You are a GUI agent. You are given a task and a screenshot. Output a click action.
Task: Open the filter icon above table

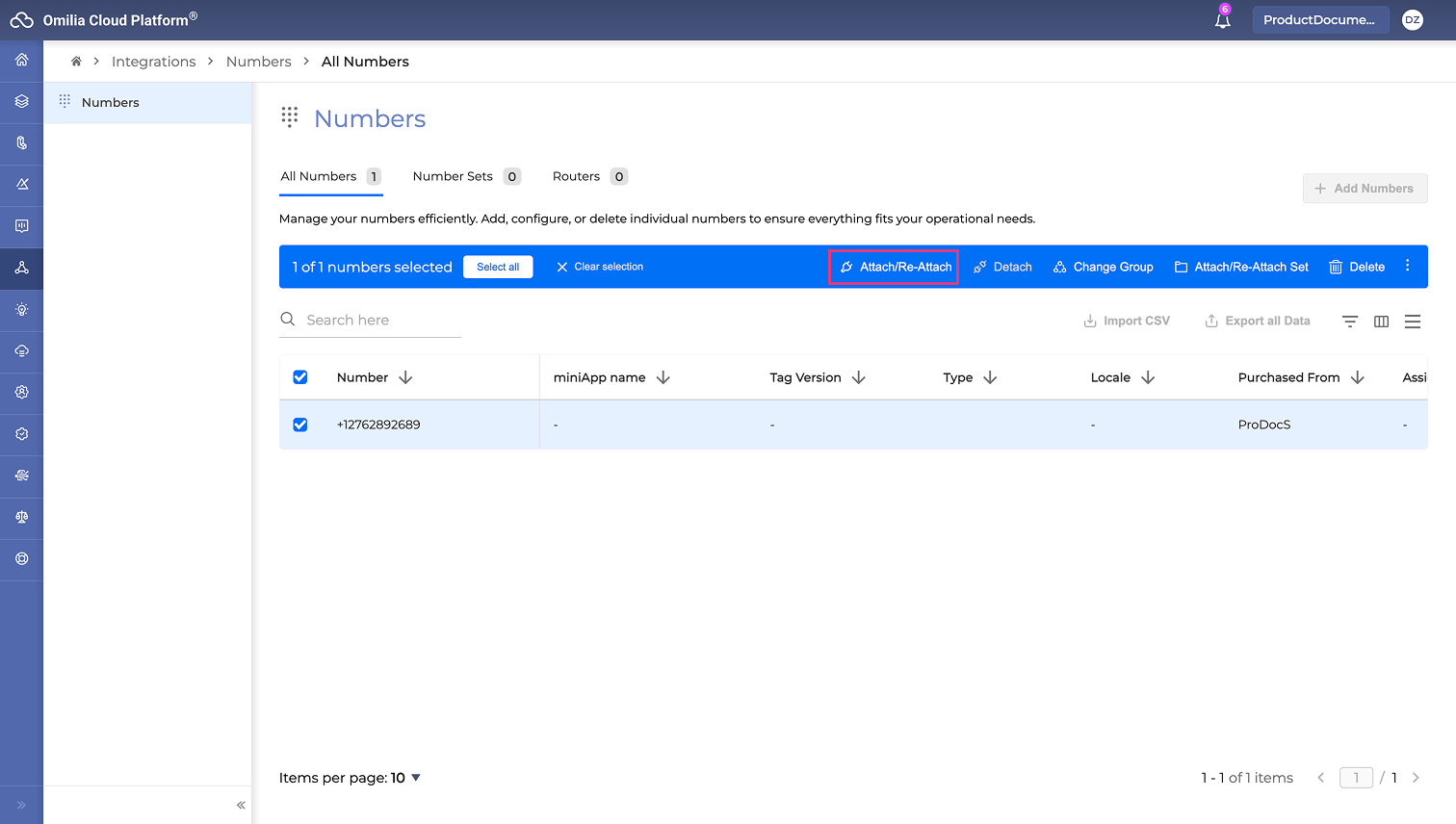click(x=1350, y=322)
